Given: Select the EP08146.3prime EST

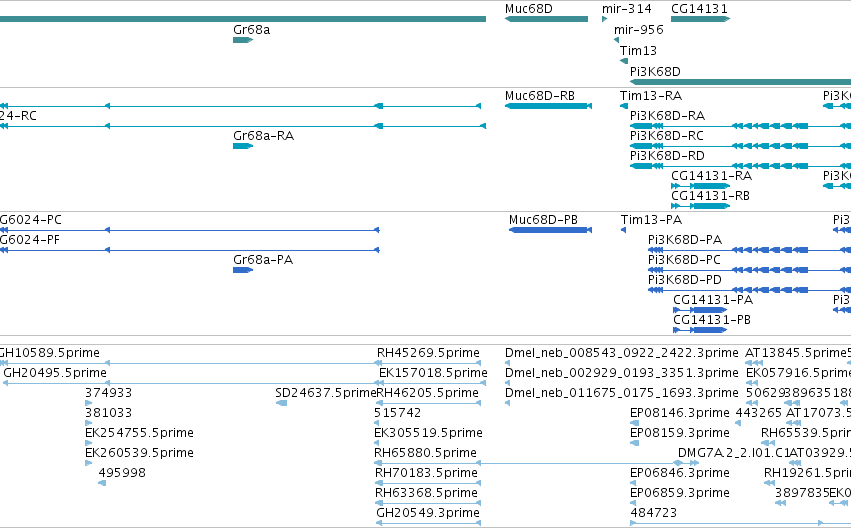Looking at the screenshot, I should point(679,413).
